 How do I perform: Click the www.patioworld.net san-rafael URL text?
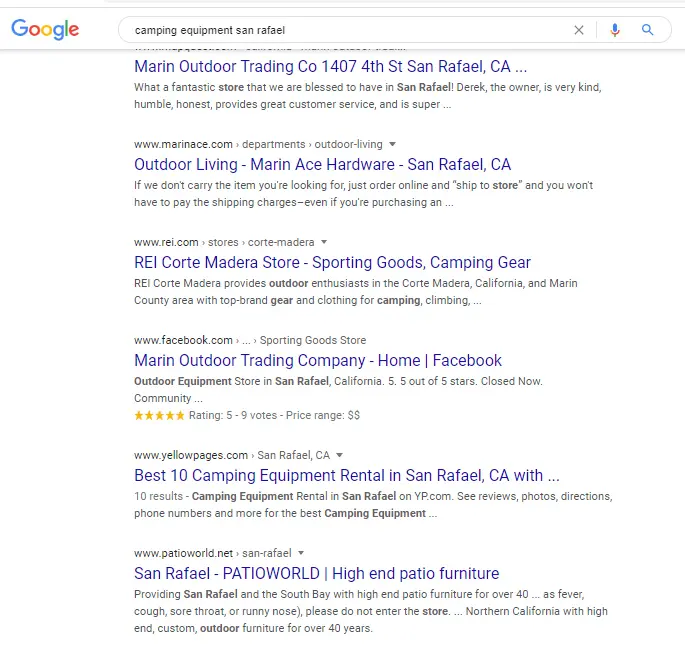[213, 553]
